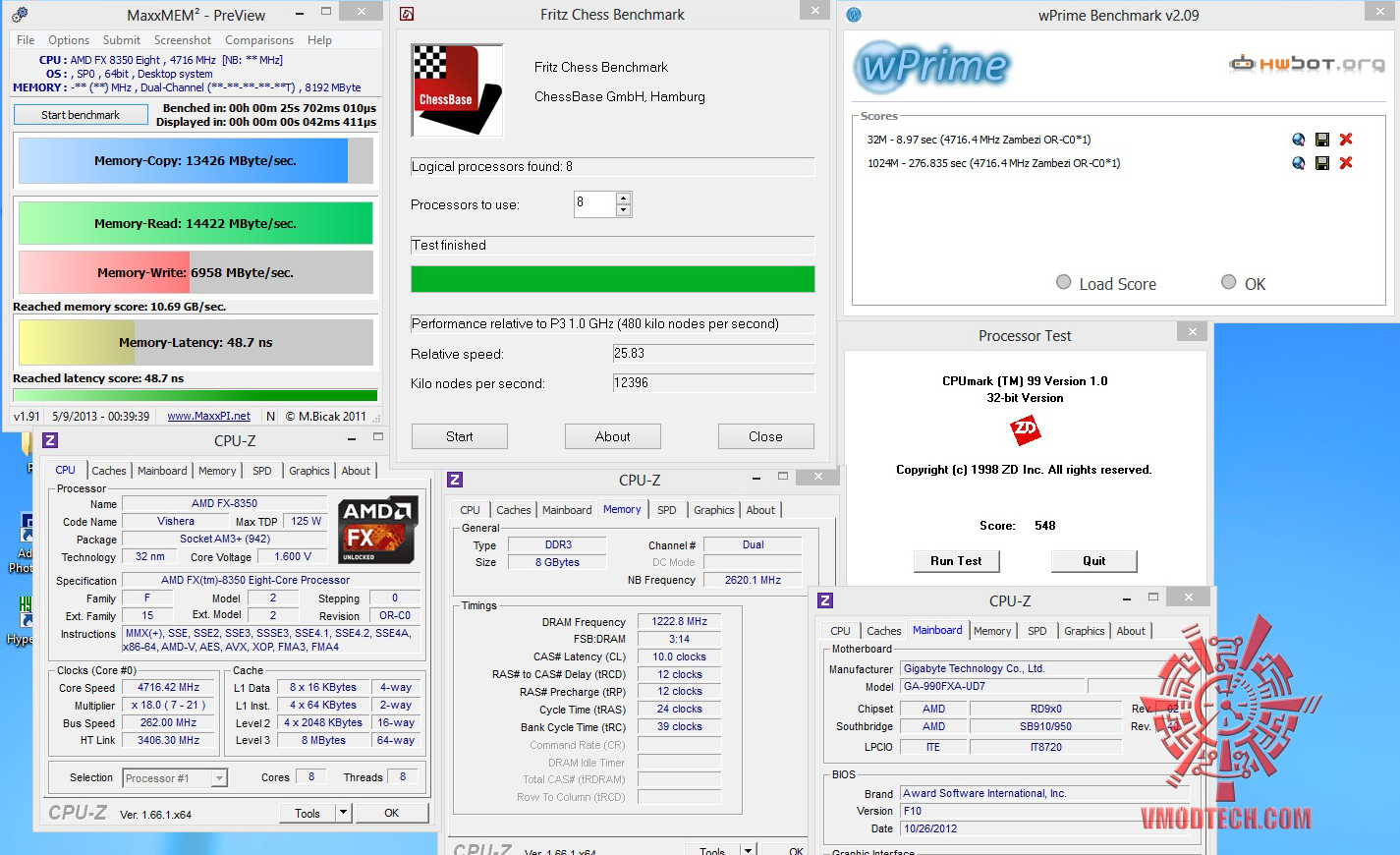
Task: Click Run Test in Processor Test
Action: [956, 561]
